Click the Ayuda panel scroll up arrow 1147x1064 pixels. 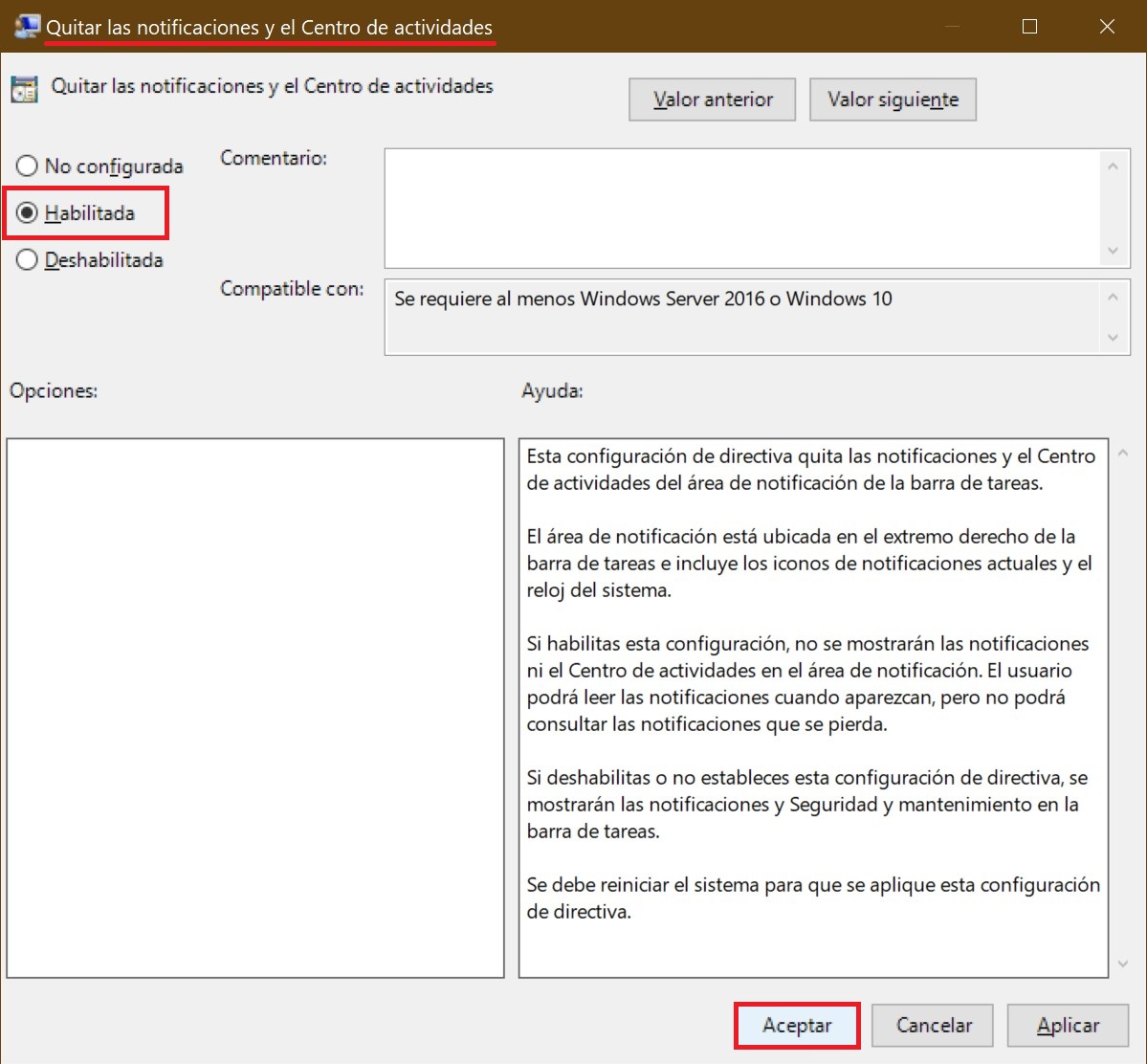(x=1123, y=454)
